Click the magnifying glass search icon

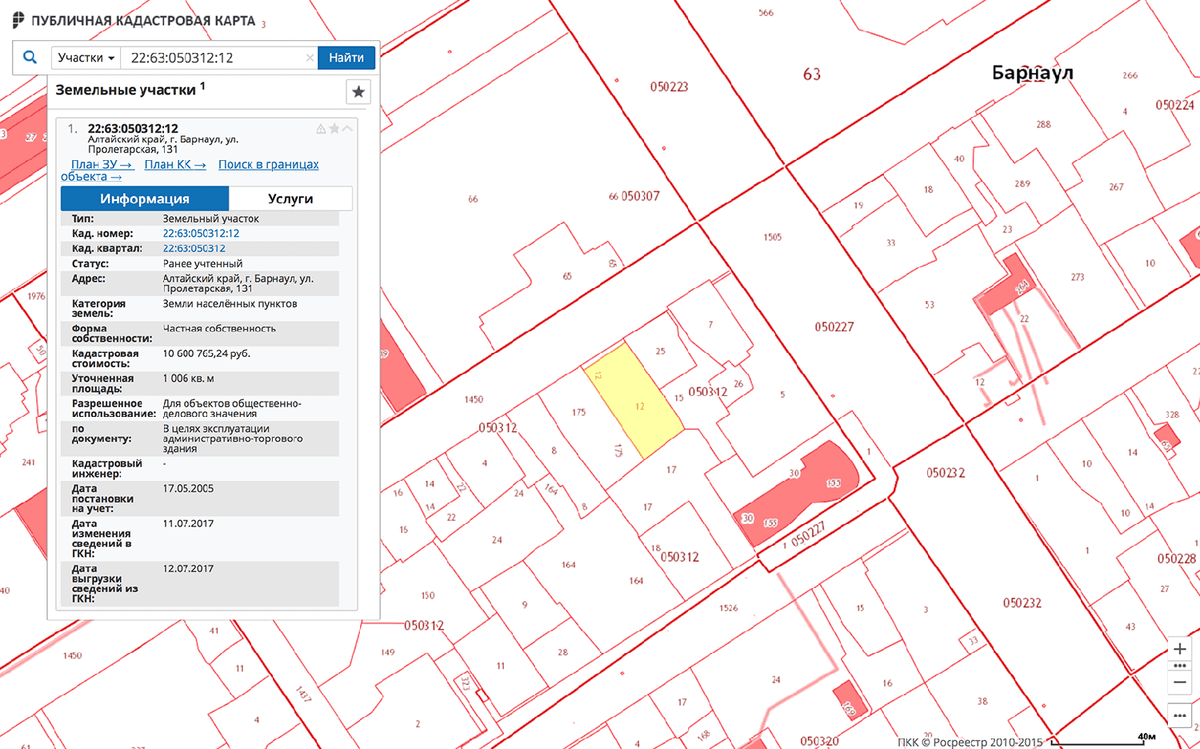30,58
